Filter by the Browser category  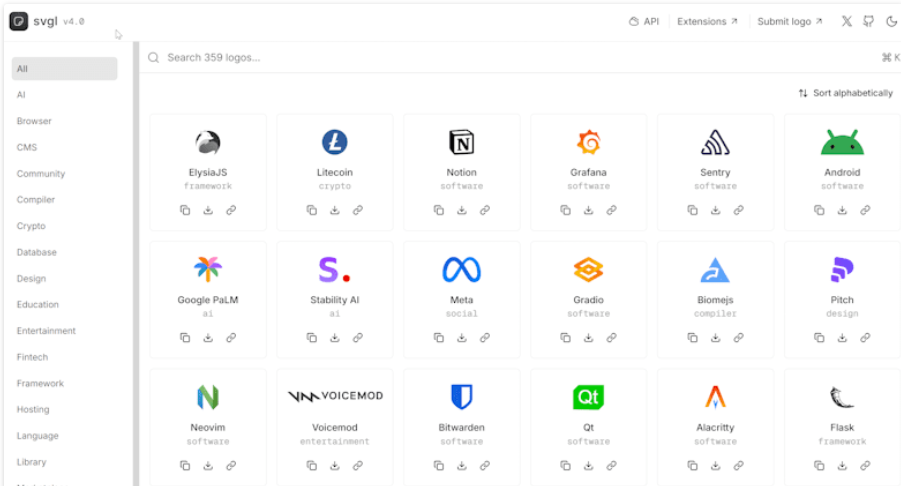point(34,121)
